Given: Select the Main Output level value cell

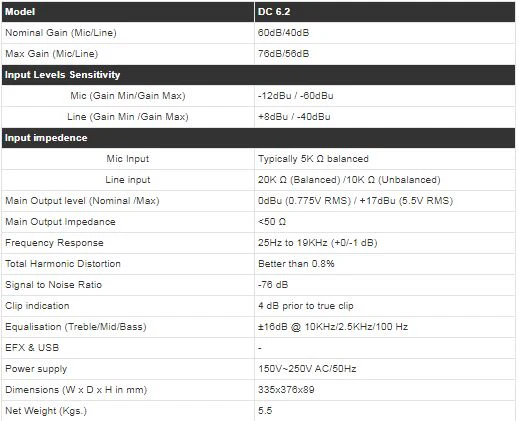Looking at the screenshot, I should (385, 201).
